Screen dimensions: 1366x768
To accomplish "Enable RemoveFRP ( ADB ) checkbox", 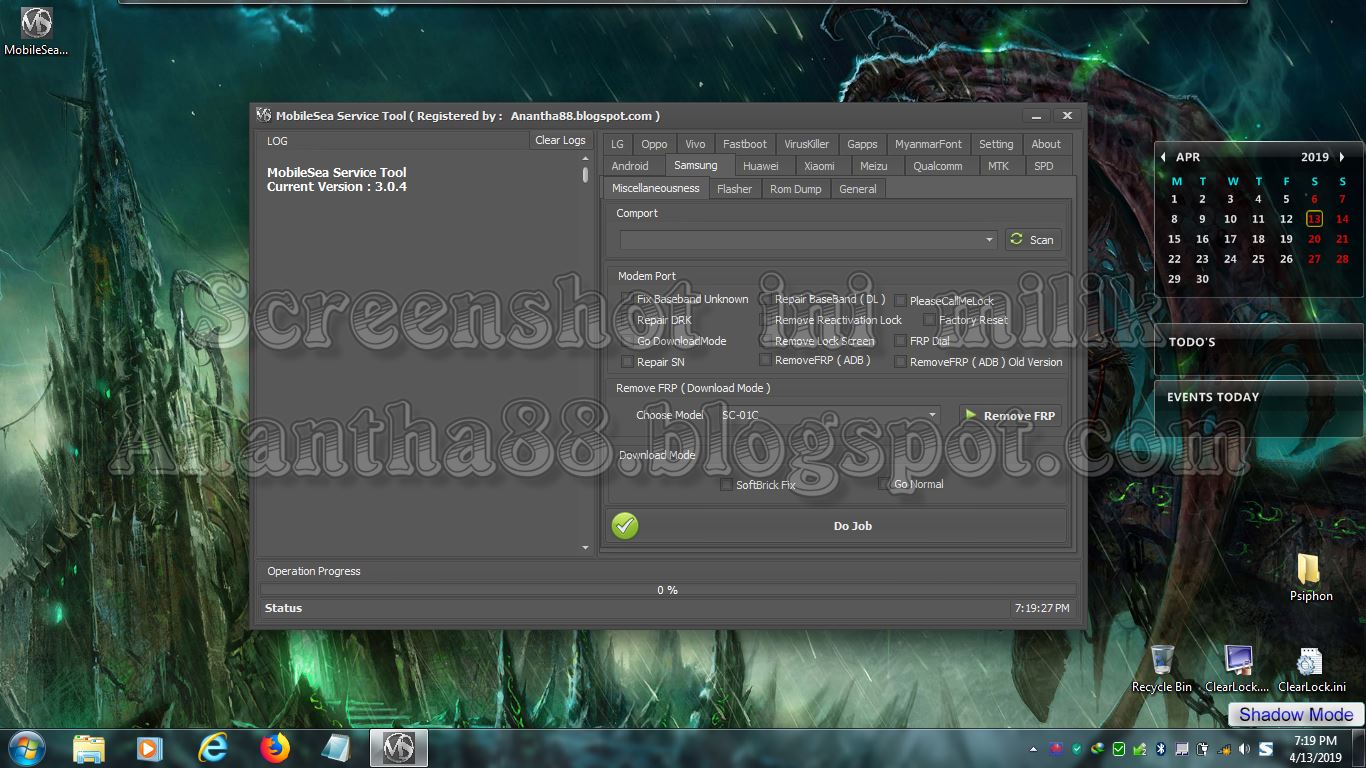I will coord(765,360).
